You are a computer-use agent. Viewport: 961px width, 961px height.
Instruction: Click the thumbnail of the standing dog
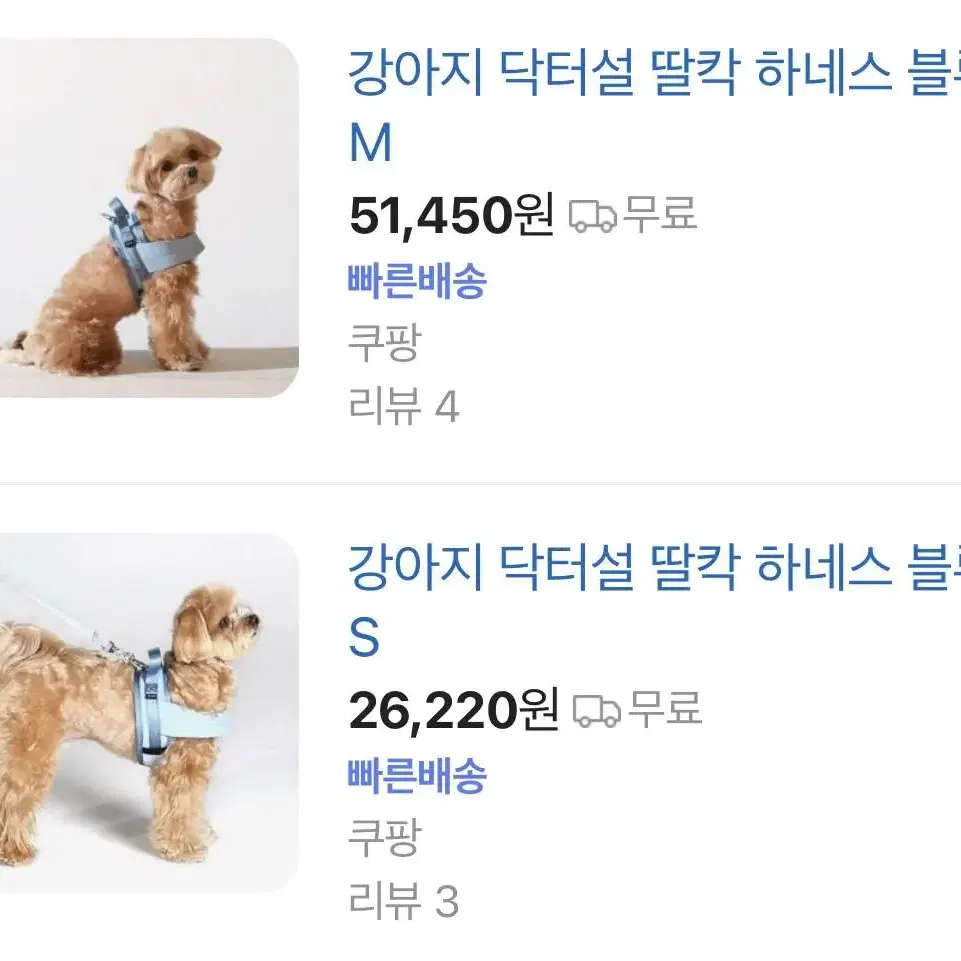pos(149,713)
